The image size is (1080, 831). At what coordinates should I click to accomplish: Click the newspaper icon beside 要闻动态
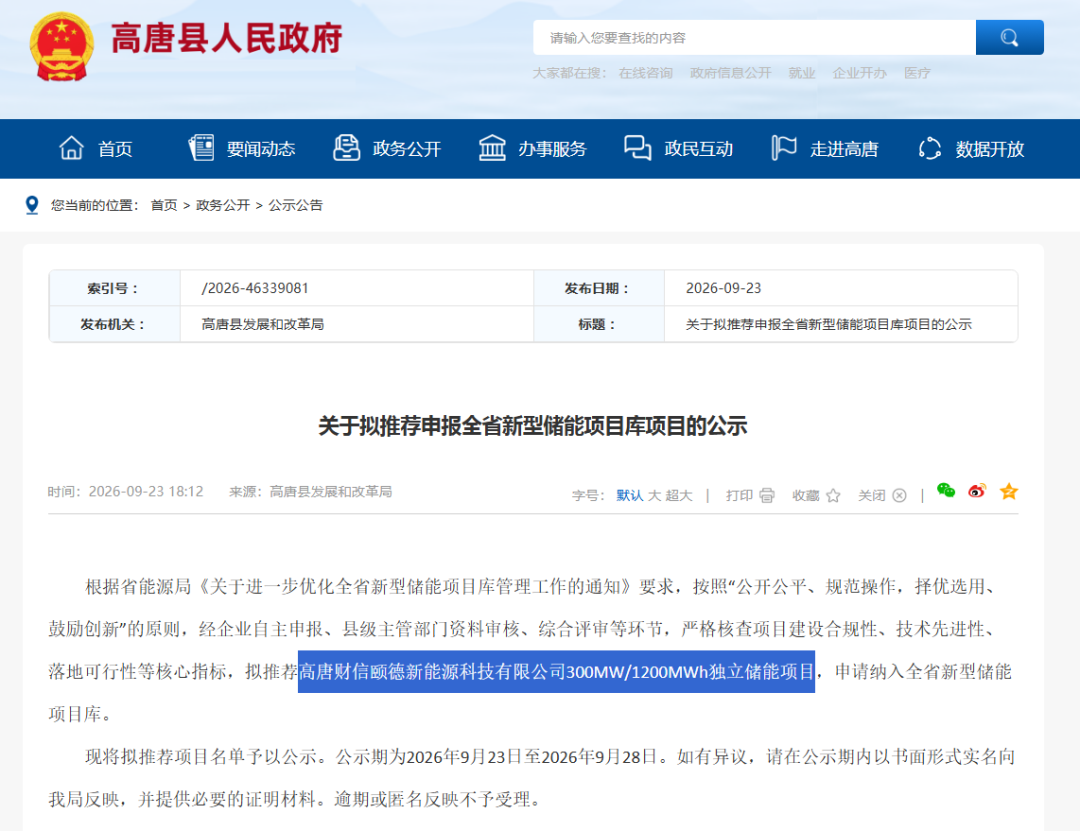click(201, 148)
